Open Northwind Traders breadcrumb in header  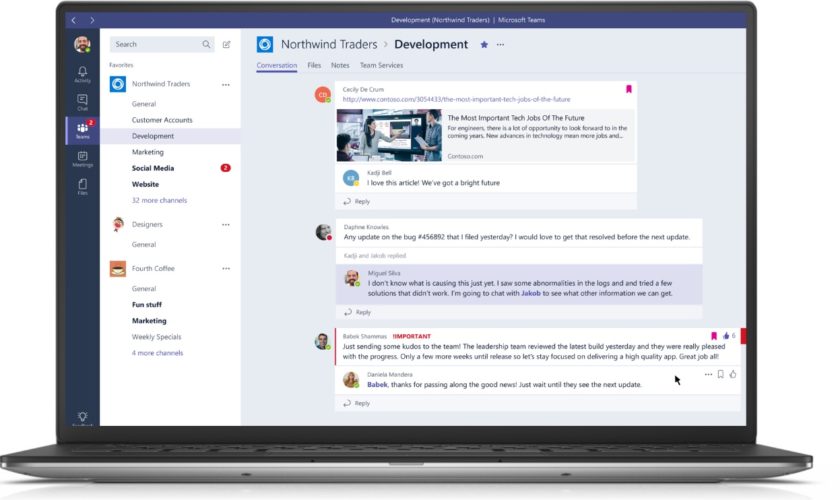click(x=329, y=44)
